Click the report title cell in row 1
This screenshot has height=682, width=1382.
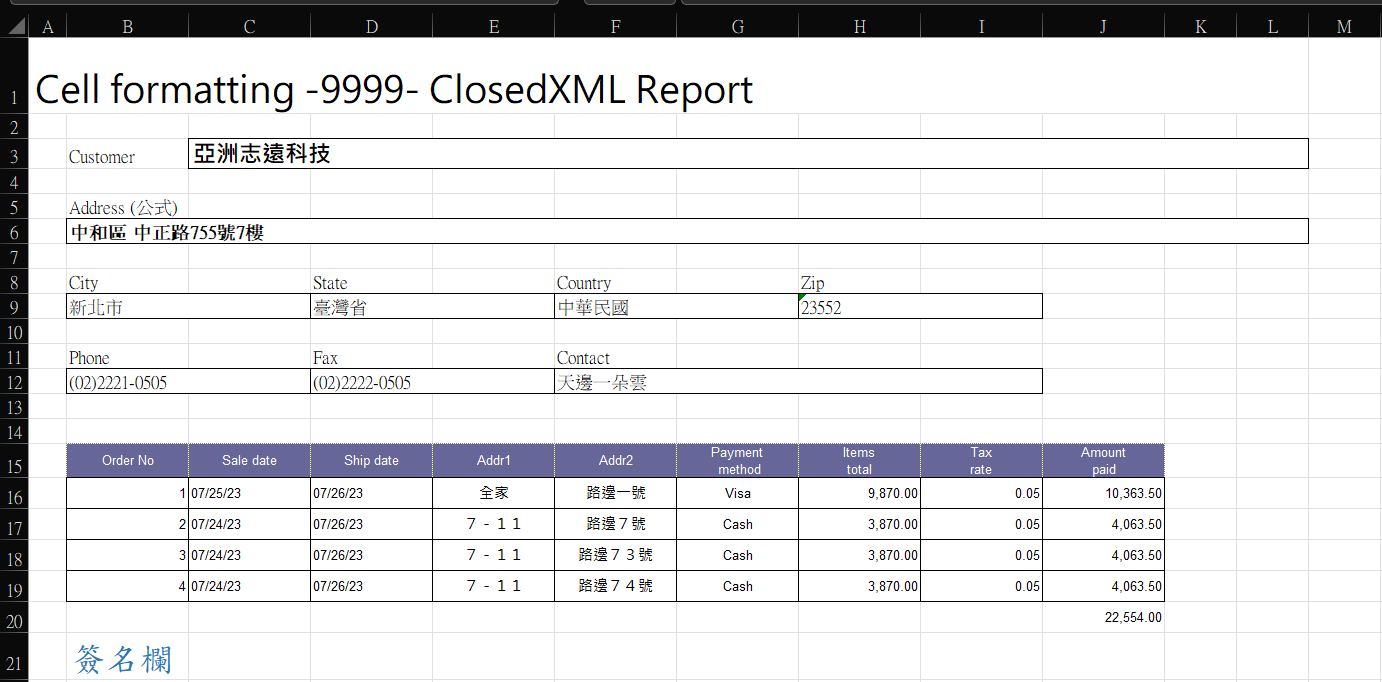pos(393,90)
